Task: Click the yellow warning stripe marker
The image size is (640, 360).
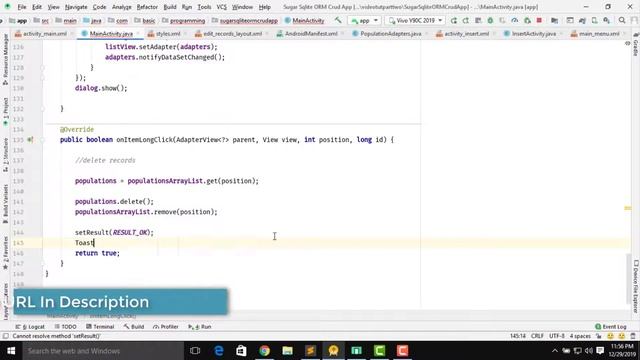Action: tap(628, 208)
